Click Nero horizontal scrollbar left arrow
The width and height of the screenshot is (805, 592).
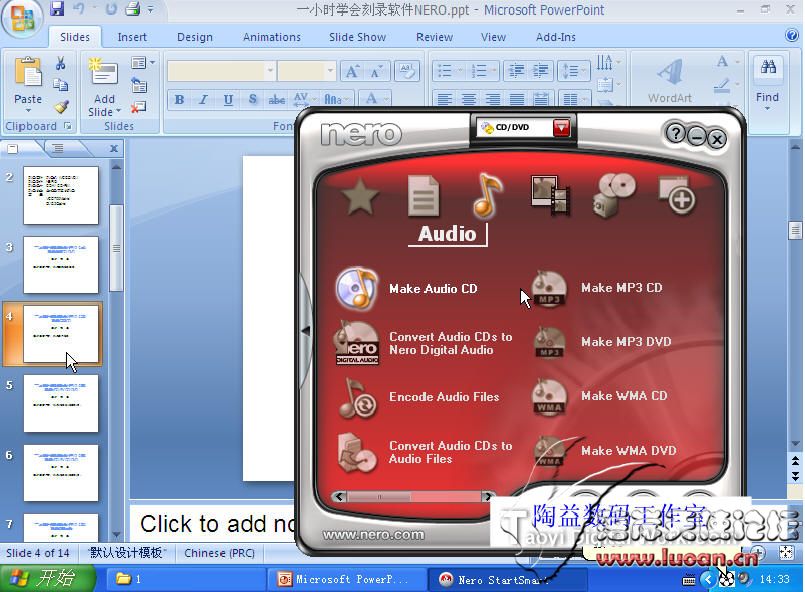tap(339, 496)
